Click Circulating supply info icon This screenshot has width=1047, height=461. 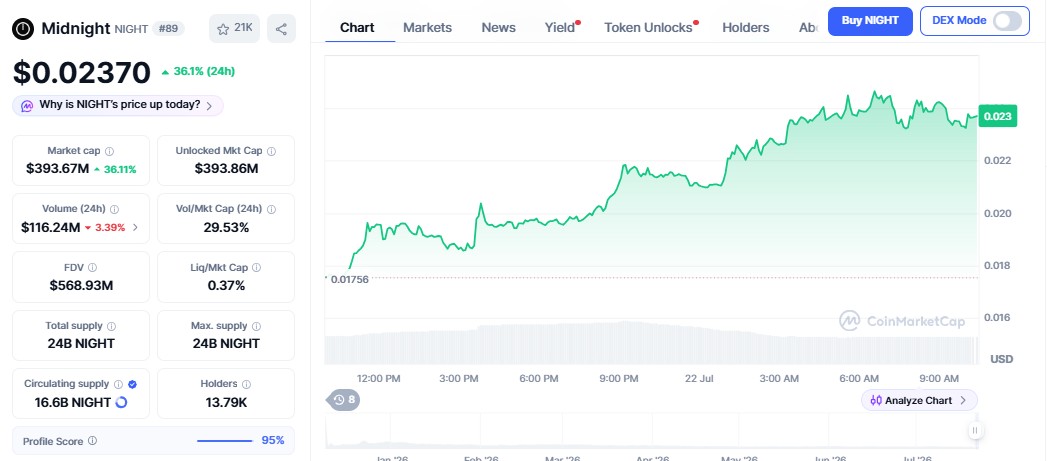118,384
